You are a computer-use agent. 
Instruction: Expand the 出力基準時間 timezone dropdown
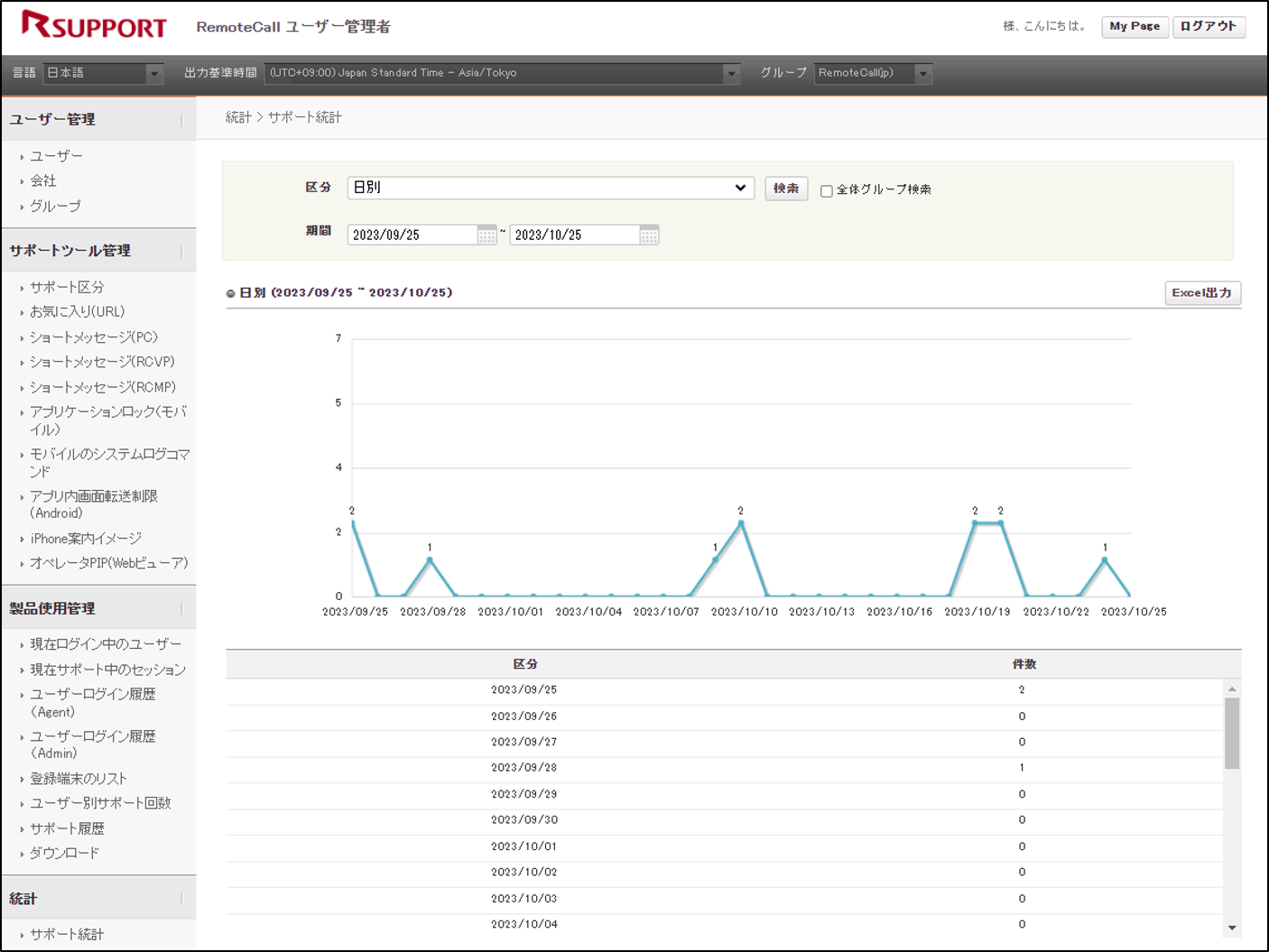click(x=503, y=73)
